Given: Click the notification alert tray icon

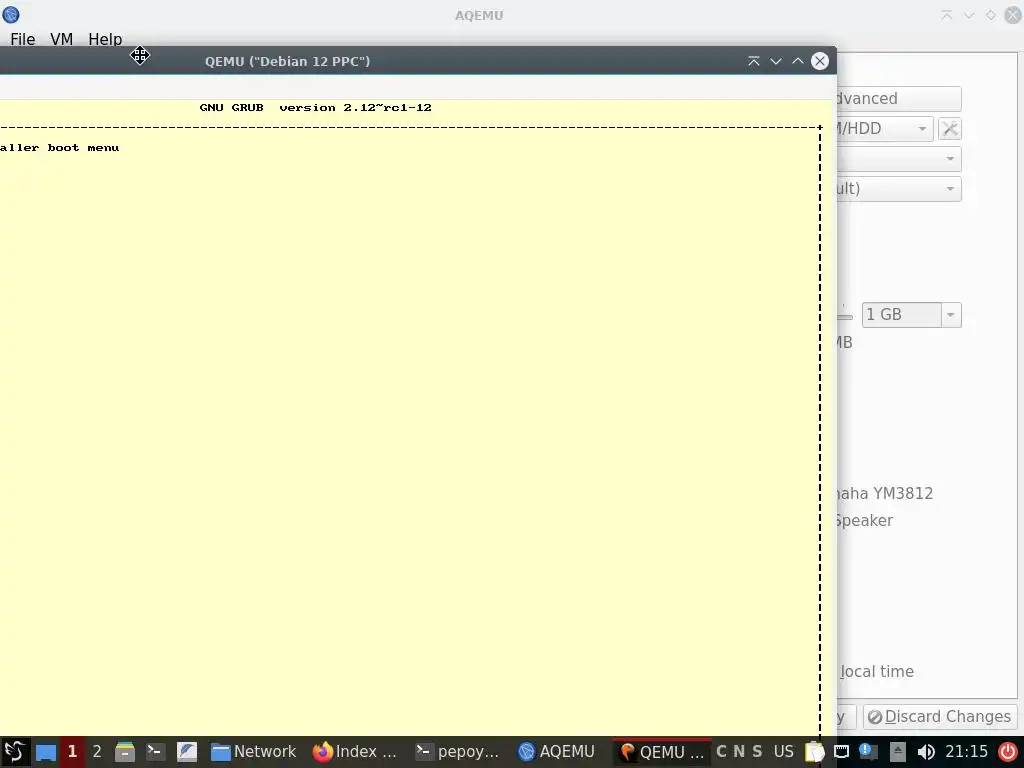Looking at the screenshot, I should tap(869, 752).
